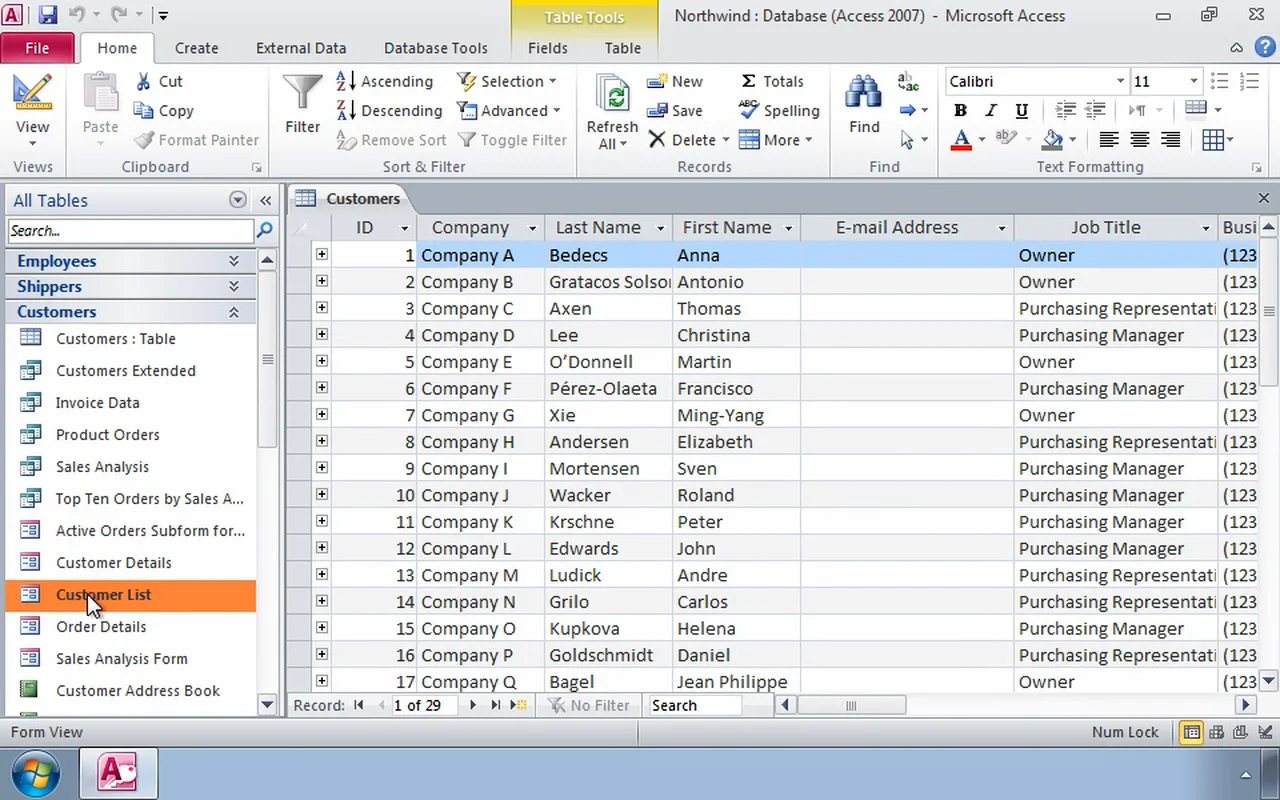Image resolution: width=1280 pixels, height=800 pixels.
Task: Sort Ascending
Action: coord(385,81)
